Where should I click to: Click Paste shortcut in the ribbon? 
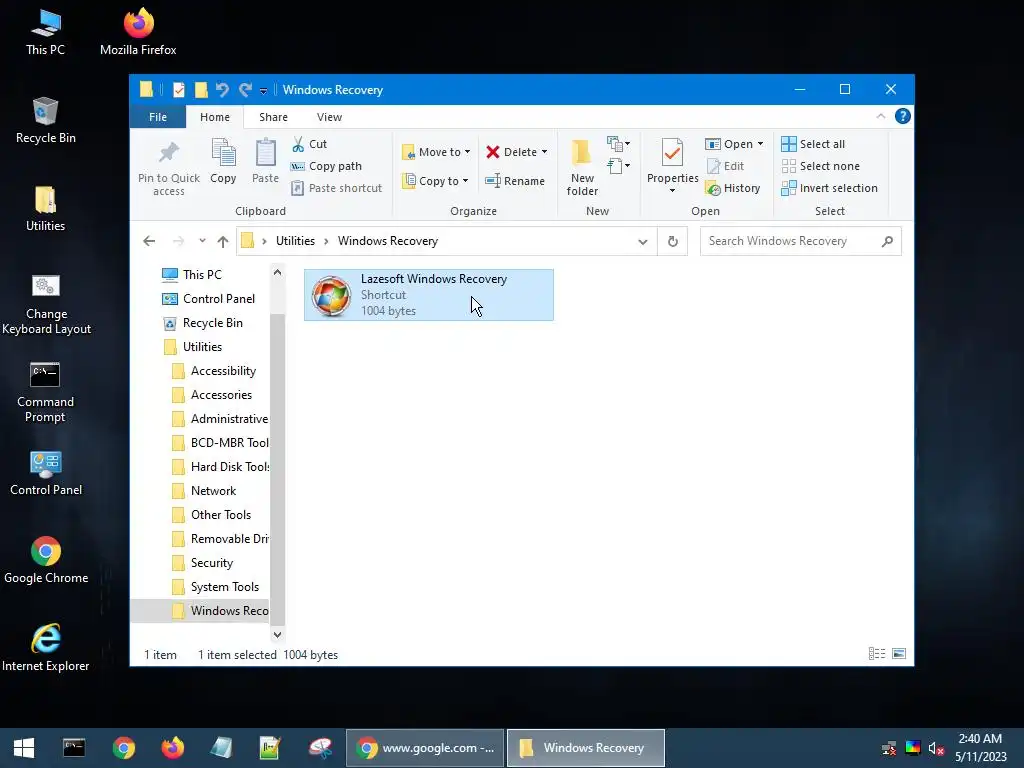tap(336, 188)
